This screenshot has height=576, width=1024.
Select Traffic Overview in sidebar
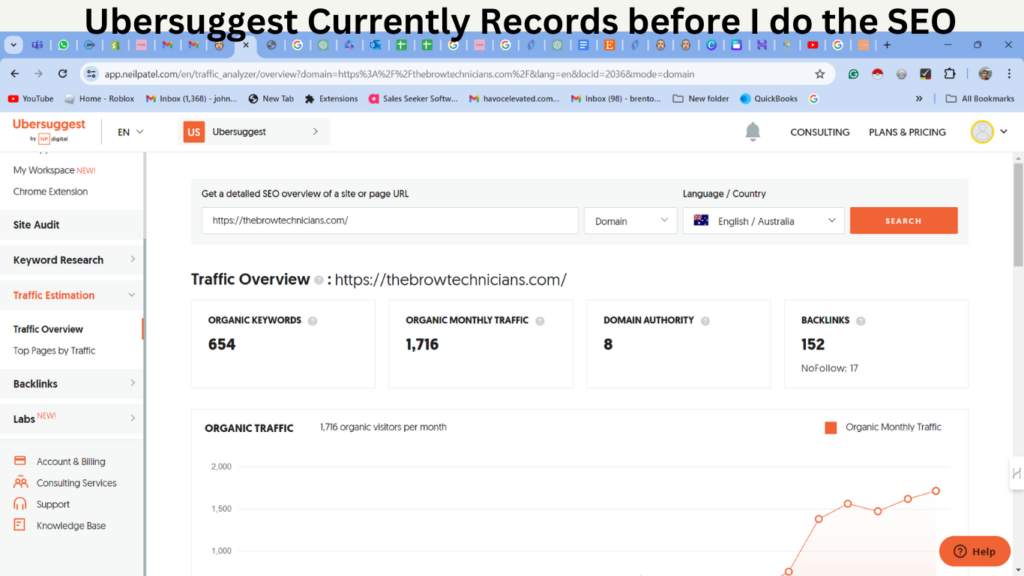(x=48, y=329)
